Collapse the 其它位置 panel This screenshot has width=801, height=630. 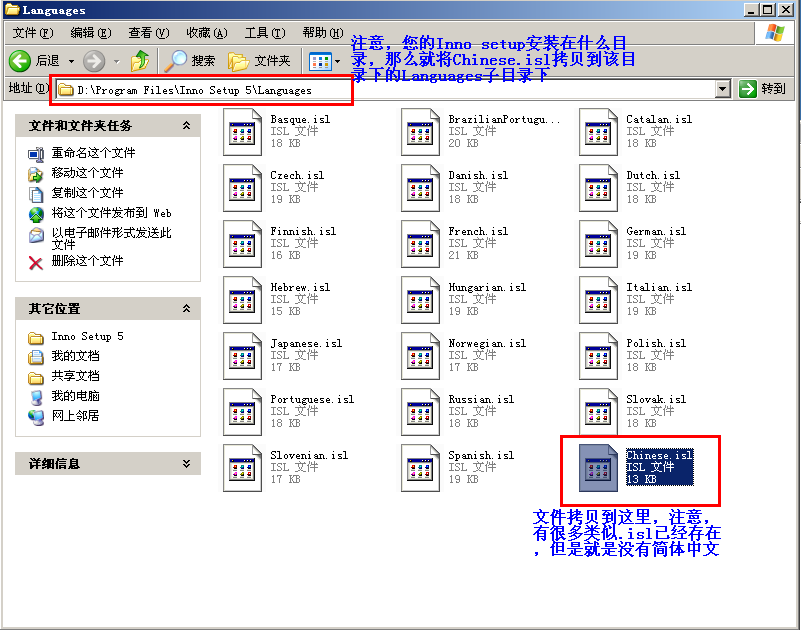point(186,308)
